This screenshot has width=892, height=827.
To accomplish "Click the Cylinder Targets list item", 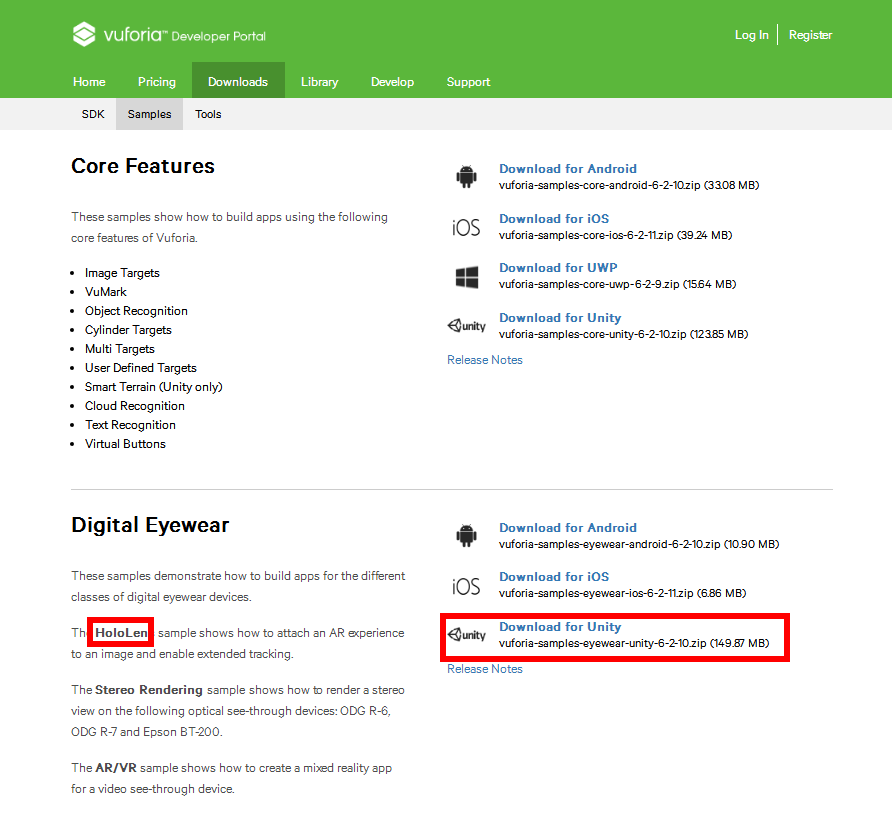I will tap(128, 330).
